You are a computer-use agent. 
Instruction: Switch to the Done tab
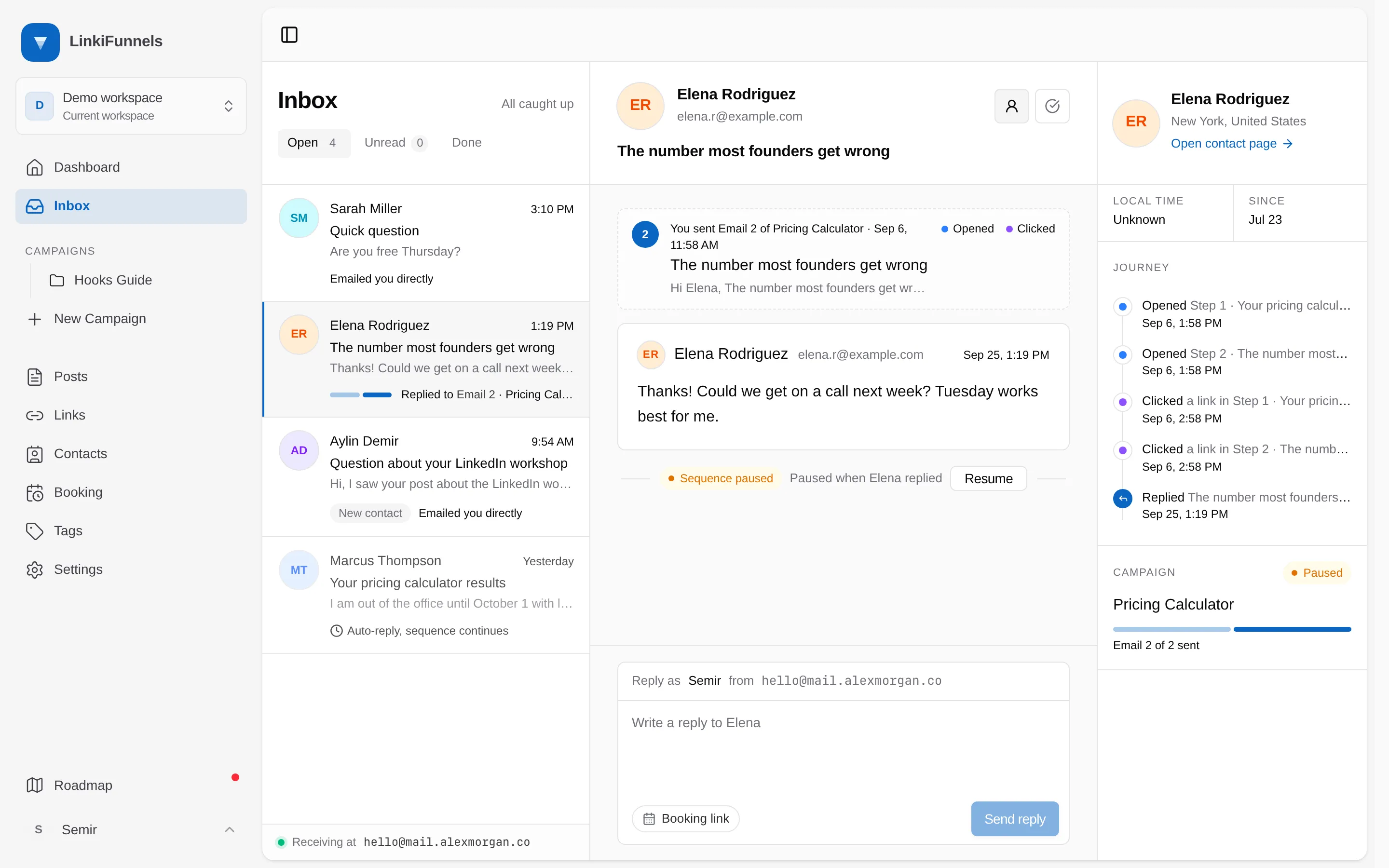pos(466,143)
